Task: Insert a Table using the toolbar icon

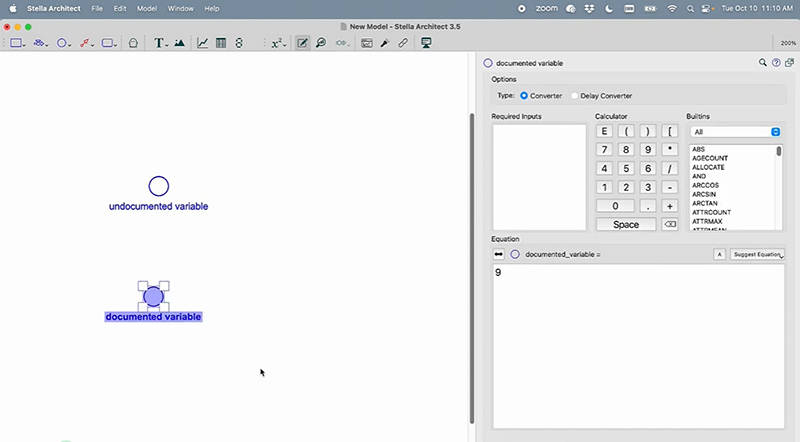Action: tap(221, 43)
